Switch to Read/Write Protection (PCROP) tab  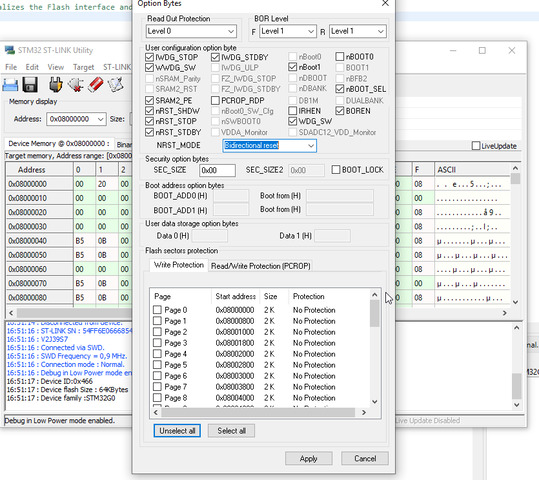coord(261,266)
